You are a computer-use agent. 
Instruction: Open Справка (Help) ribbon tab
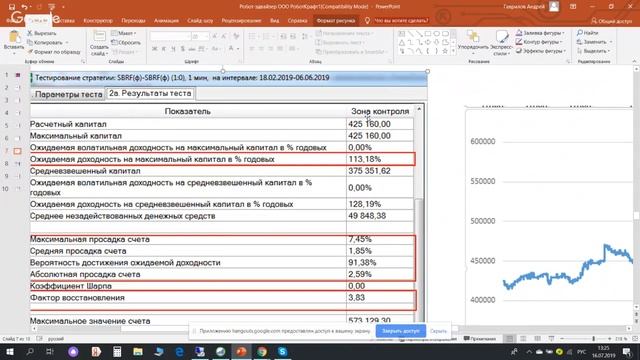click(297, 20)
